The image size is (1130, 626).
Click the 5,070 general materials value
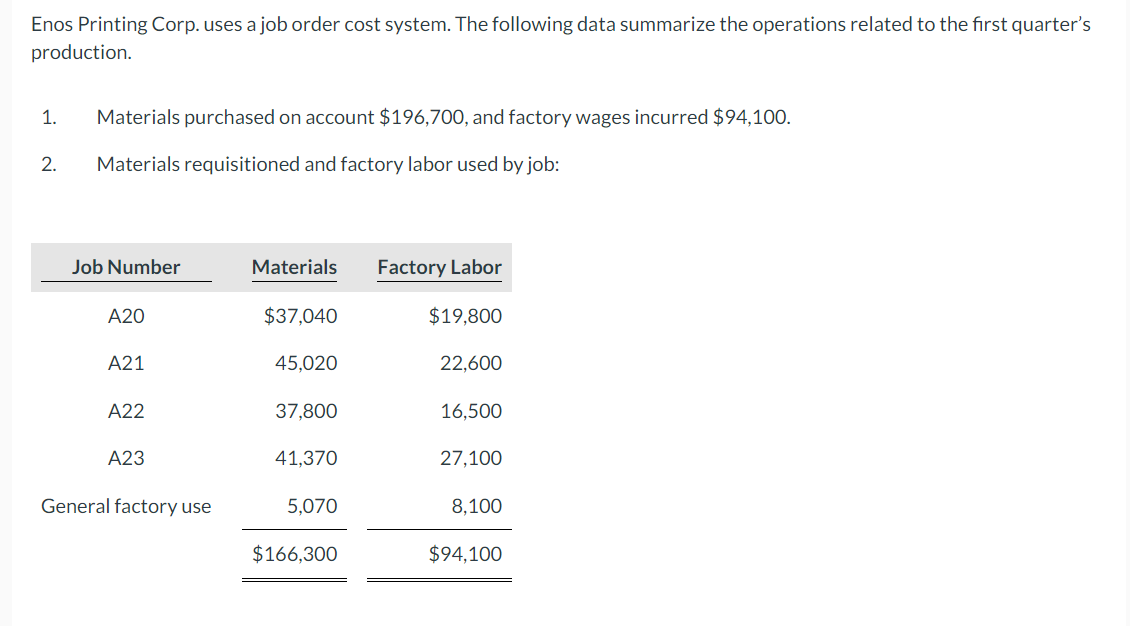312,506
